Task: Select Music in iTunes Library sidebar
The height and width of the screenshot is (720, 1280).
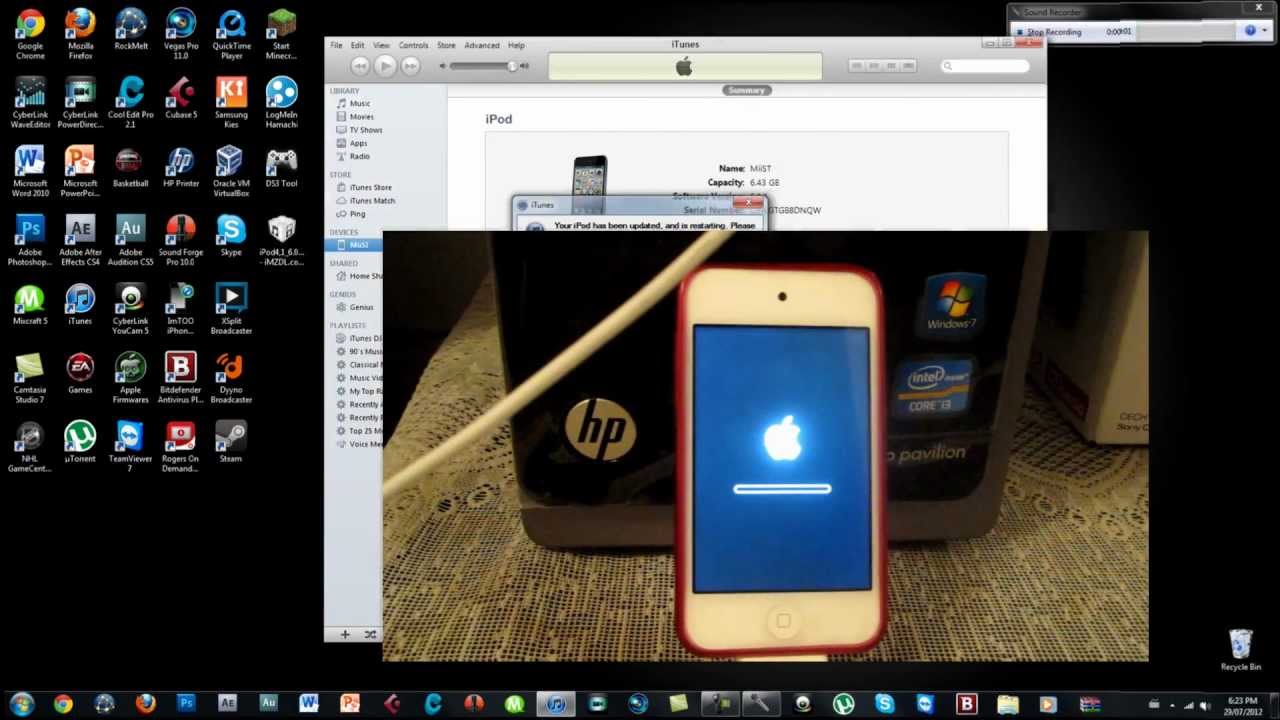Action: pos(360,104)
